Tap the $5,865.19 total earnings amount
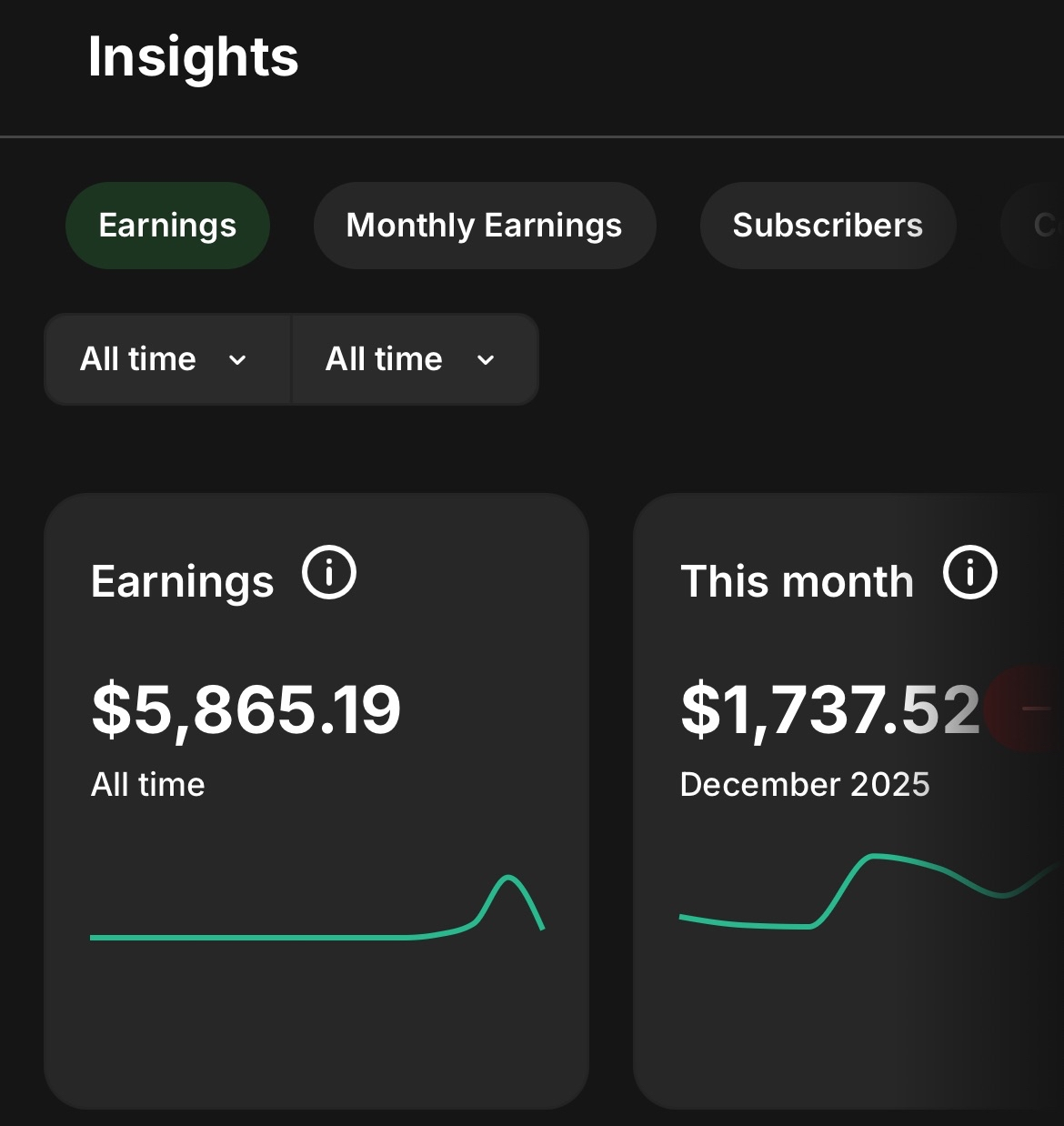Image resolution: width=1064 pixels, height=1126 pixels. (246, 709)
